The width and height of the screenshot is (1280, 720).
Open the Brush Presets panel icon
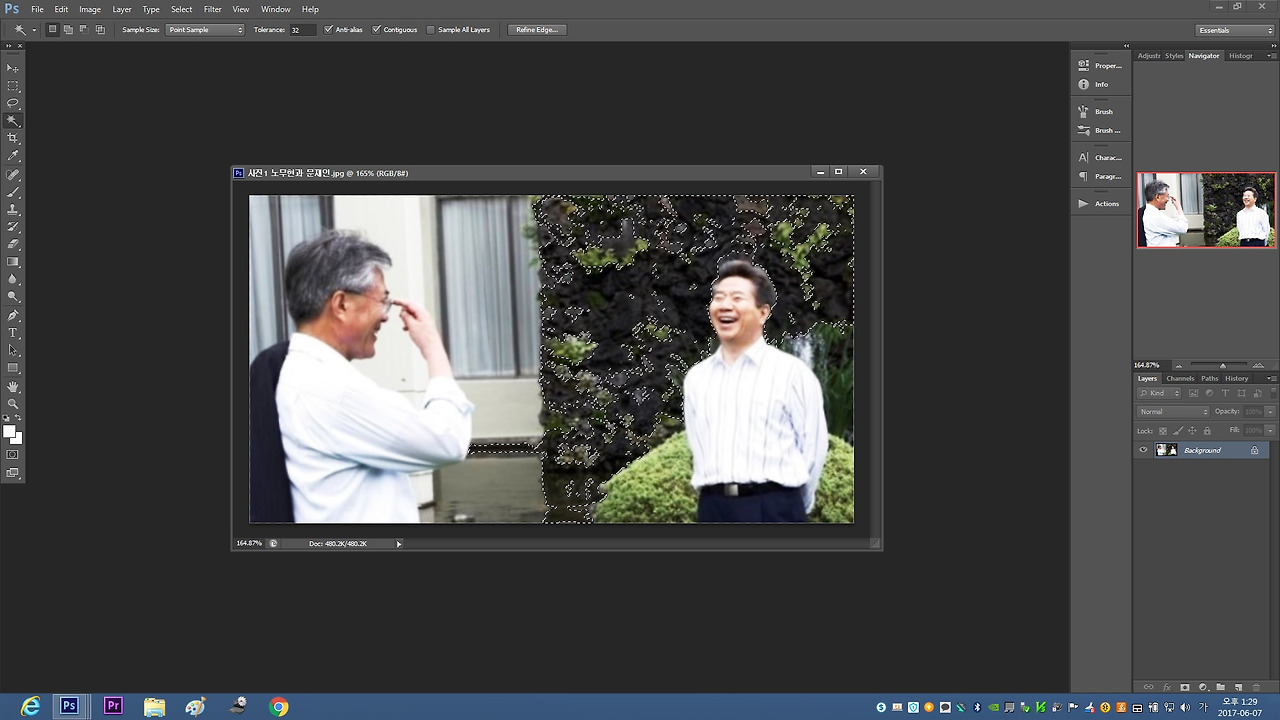coord(1083,130)
